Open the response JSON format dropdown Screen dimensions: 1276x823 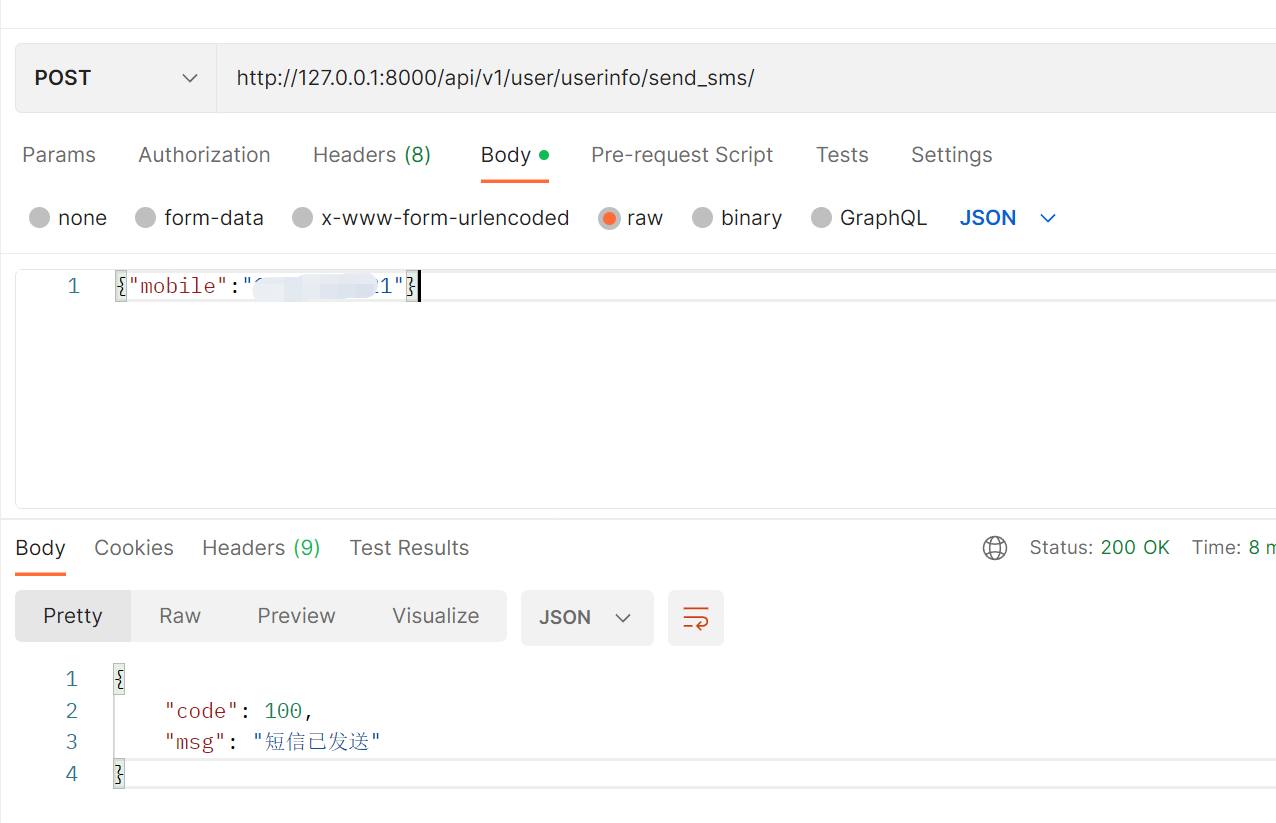click(587, 617)
